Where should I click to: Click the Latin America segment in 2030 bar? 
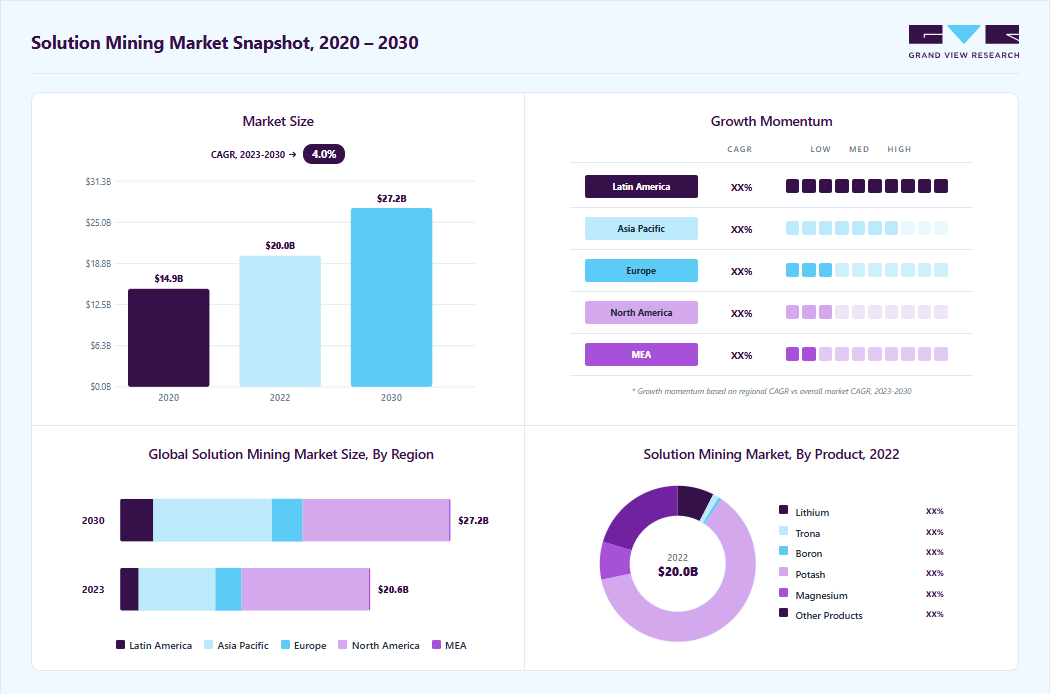(137, 520)
